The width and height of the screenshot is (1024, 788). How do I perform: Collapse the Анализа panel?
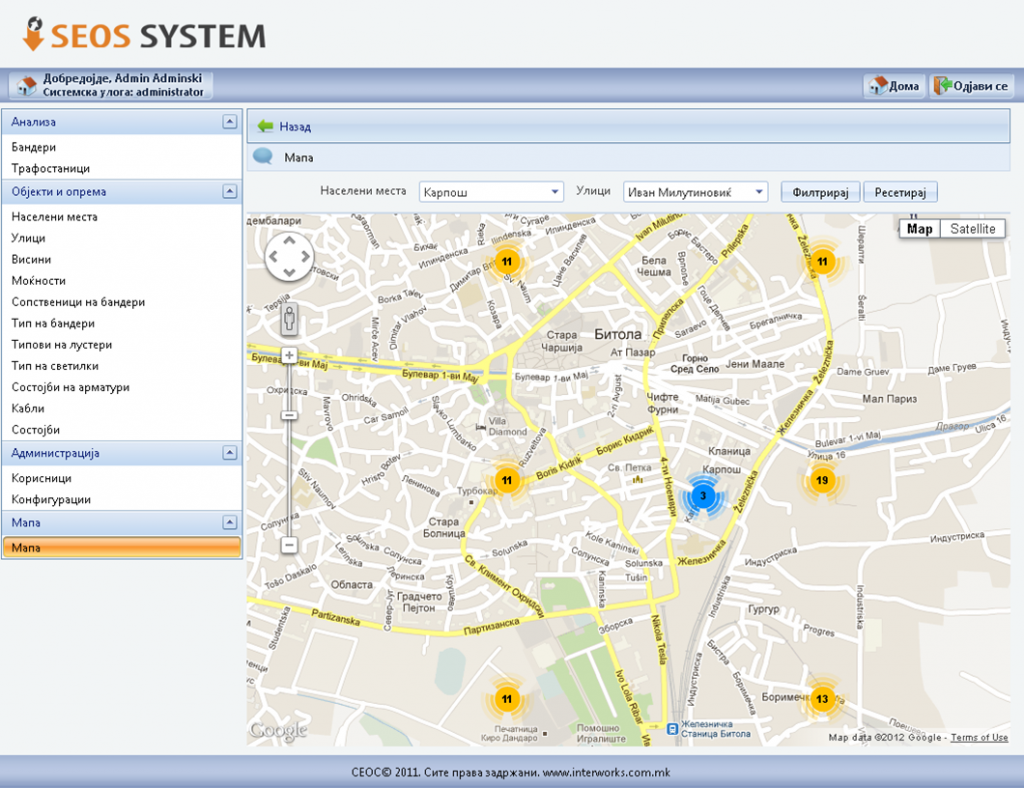pyautogui.click(x=229, y=121)
